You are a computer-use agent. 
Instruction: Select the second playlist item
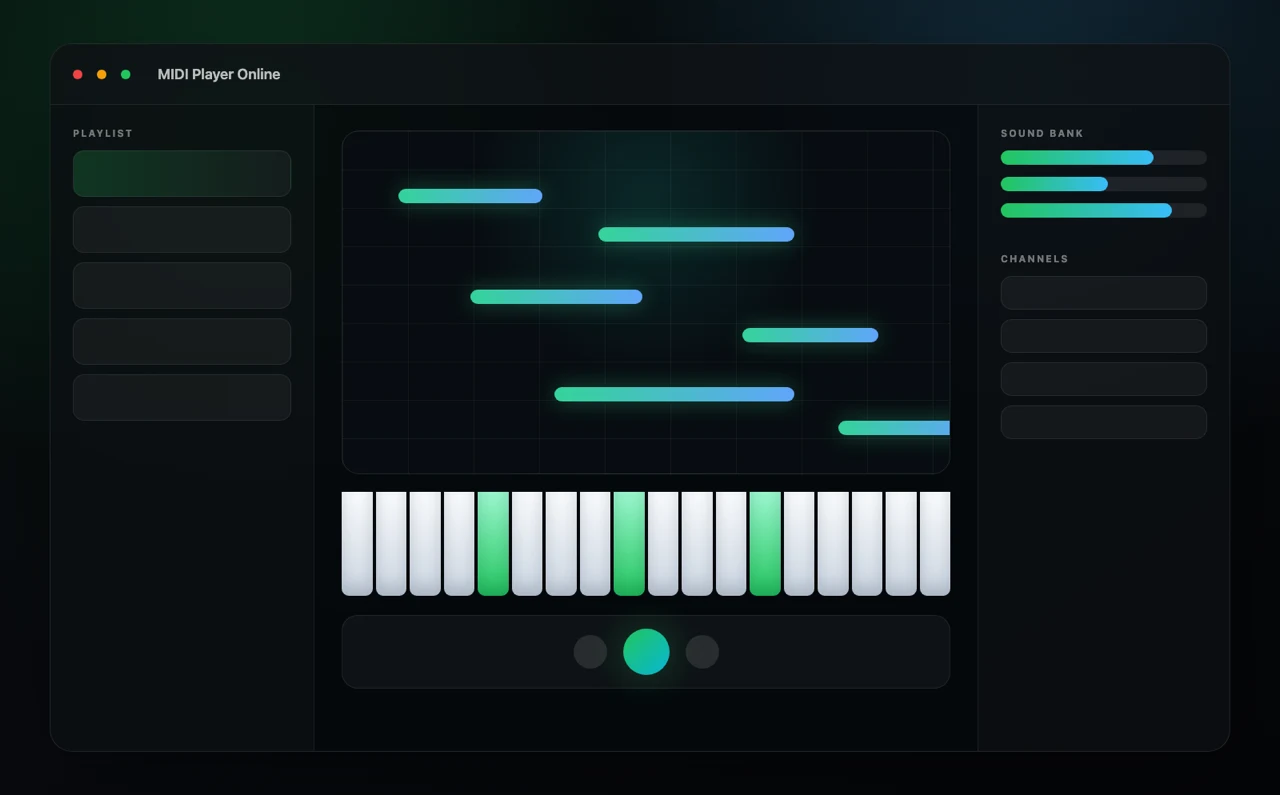pyautogui.click(x=182, y=230)
